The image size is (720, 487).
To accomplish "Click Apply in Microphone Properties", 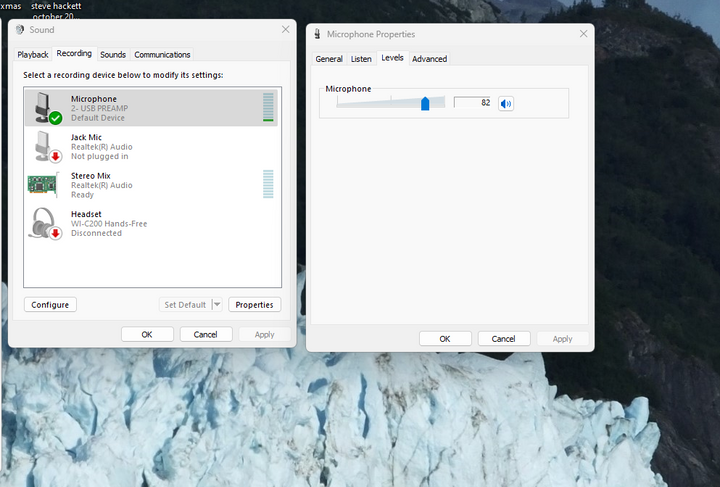I will coord(562,339).
